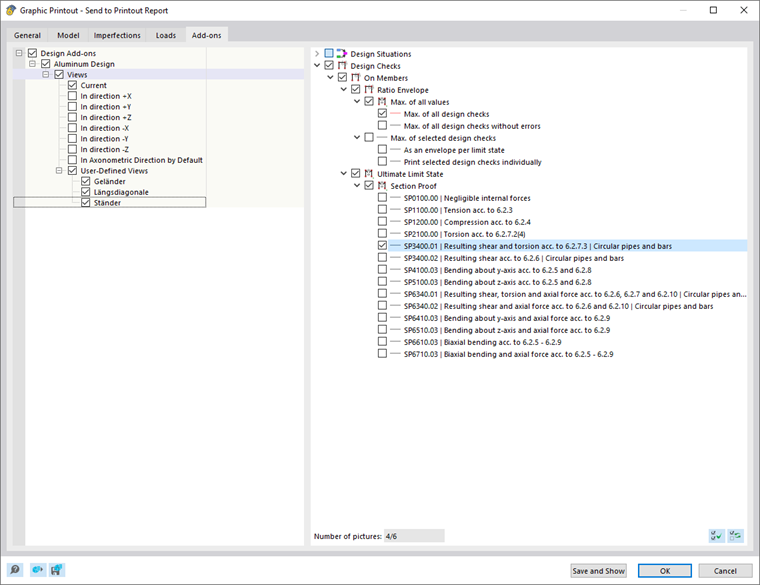Maximize the Graphic Printout window

click(713, 10)
